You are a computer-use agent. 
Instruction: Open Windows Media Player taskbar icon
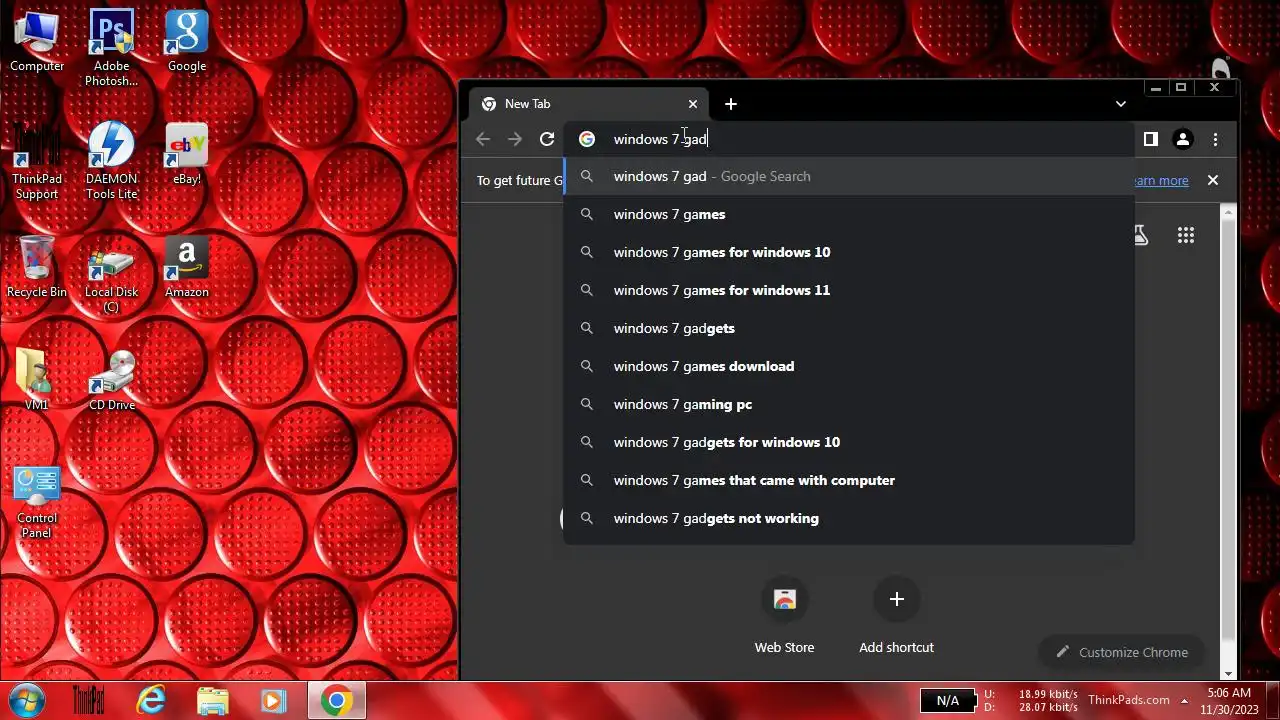pos(273,700)
